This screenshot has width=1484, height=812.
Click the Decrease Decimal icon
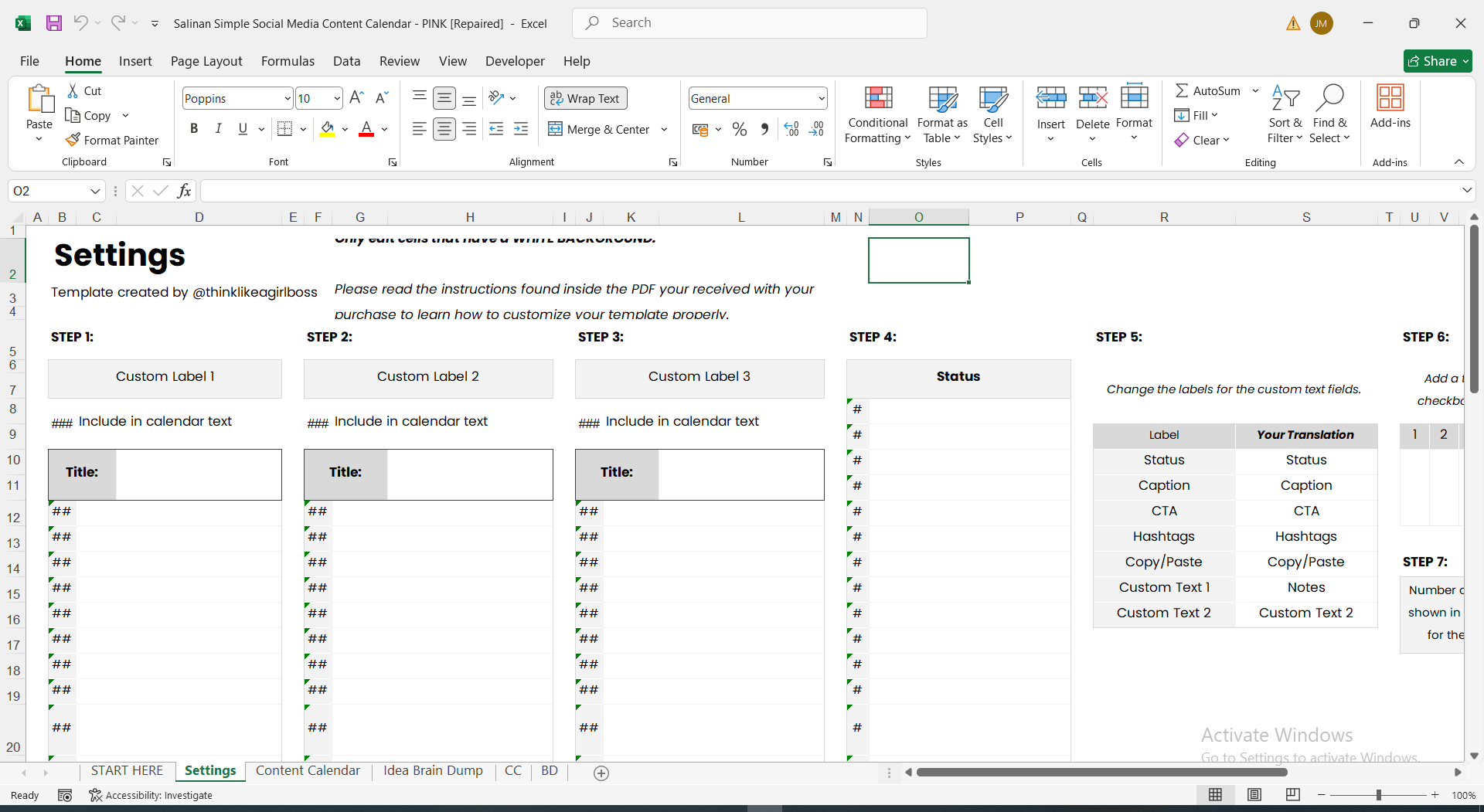tap(816, 129)
